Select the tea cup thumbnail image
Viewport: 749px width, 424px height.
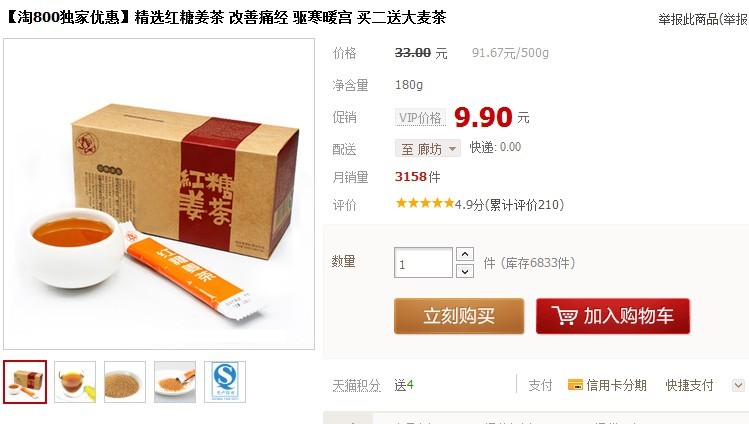[x=75, y=382]
